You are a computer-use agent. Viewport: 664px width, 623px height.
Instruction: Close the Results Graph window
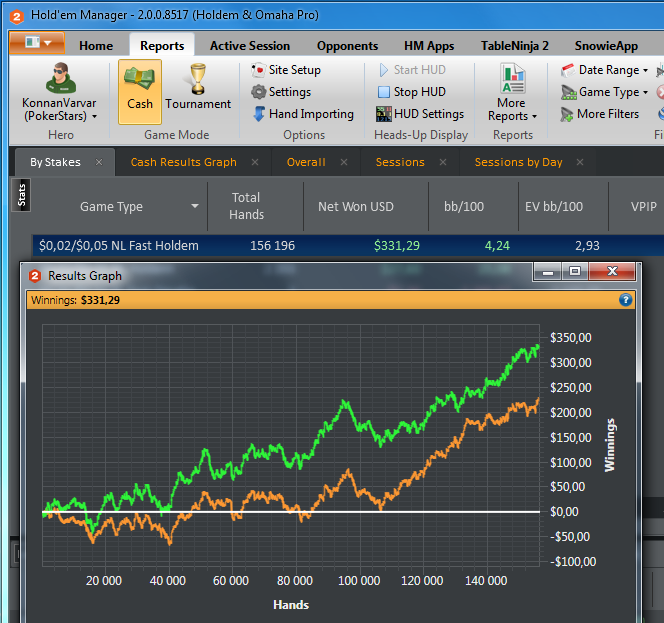[x=612, y=272]
